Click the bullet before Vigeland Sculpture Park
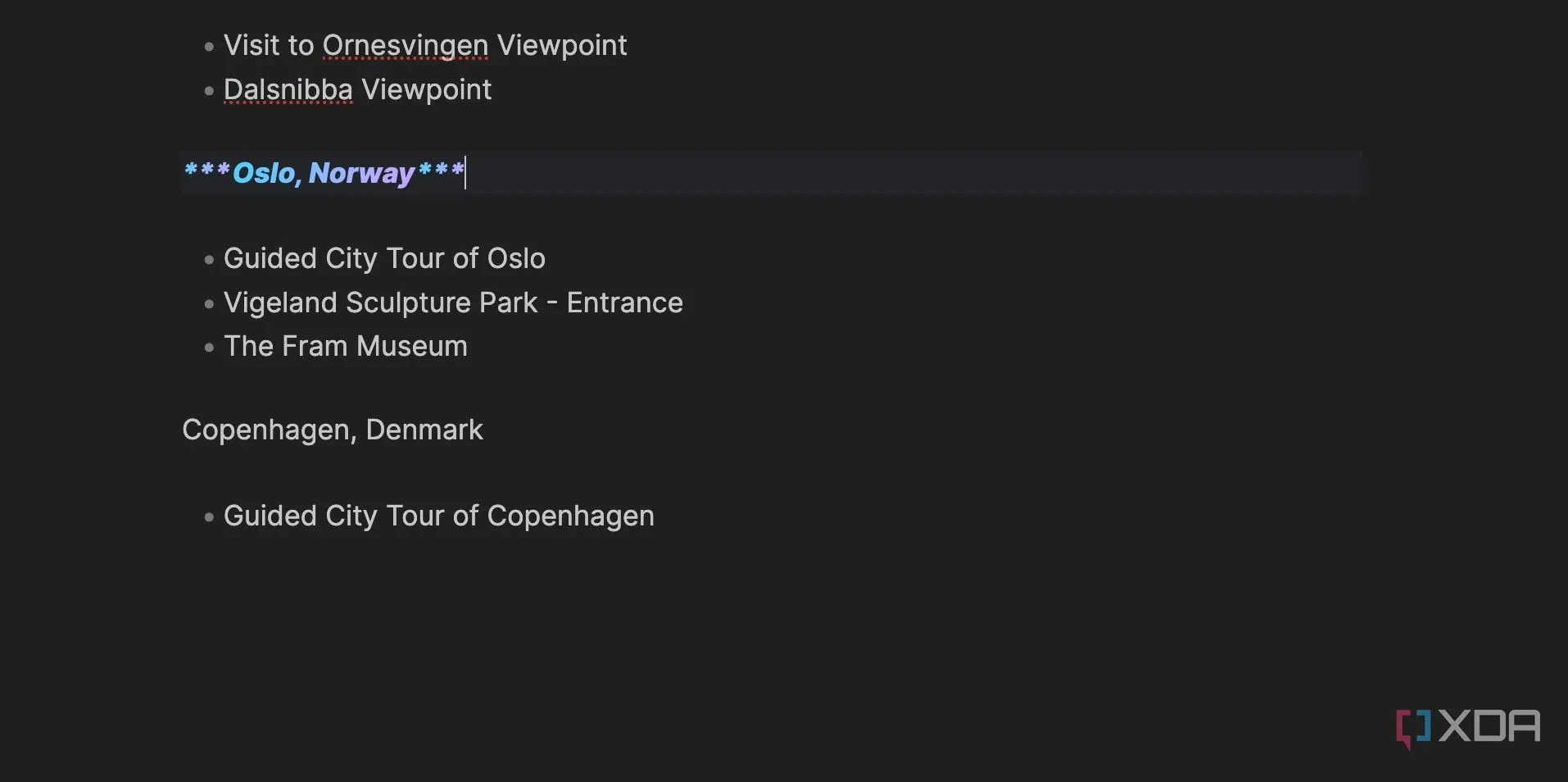This screenshot has width=1568, height=782. tap(209, 304)
